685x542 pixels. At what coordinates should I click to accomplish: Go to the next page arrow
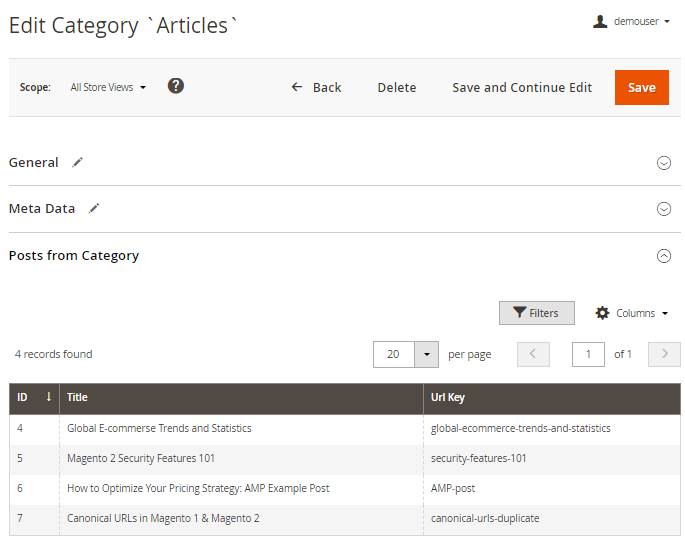664,354
